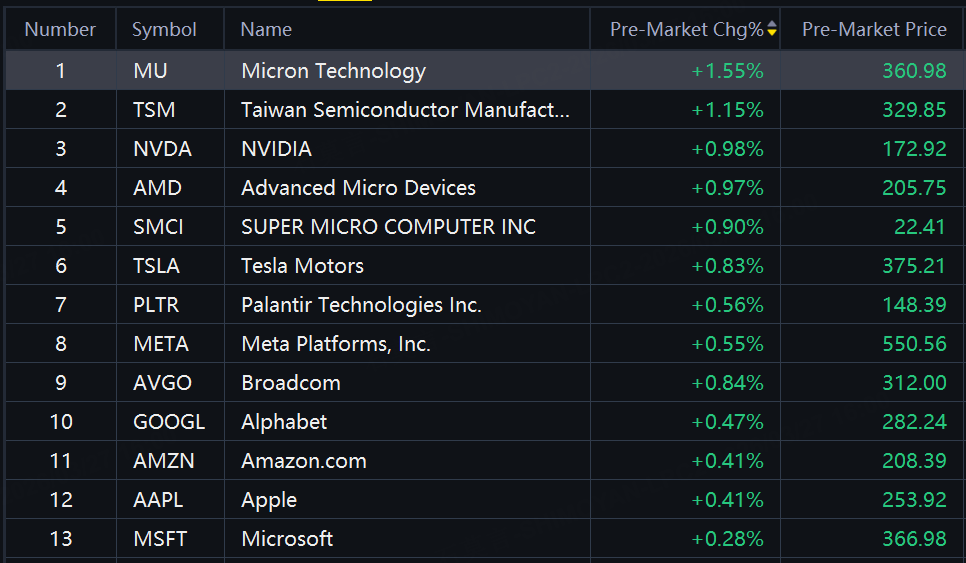966x563 pixels.
Task: Click the TSLA ticker symbol
Action: [158, 266]
